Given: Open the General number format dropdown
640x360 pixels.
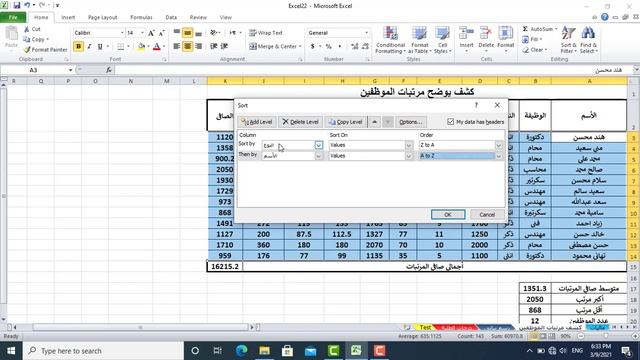Looking at the screenshot, I should (366, 33).
